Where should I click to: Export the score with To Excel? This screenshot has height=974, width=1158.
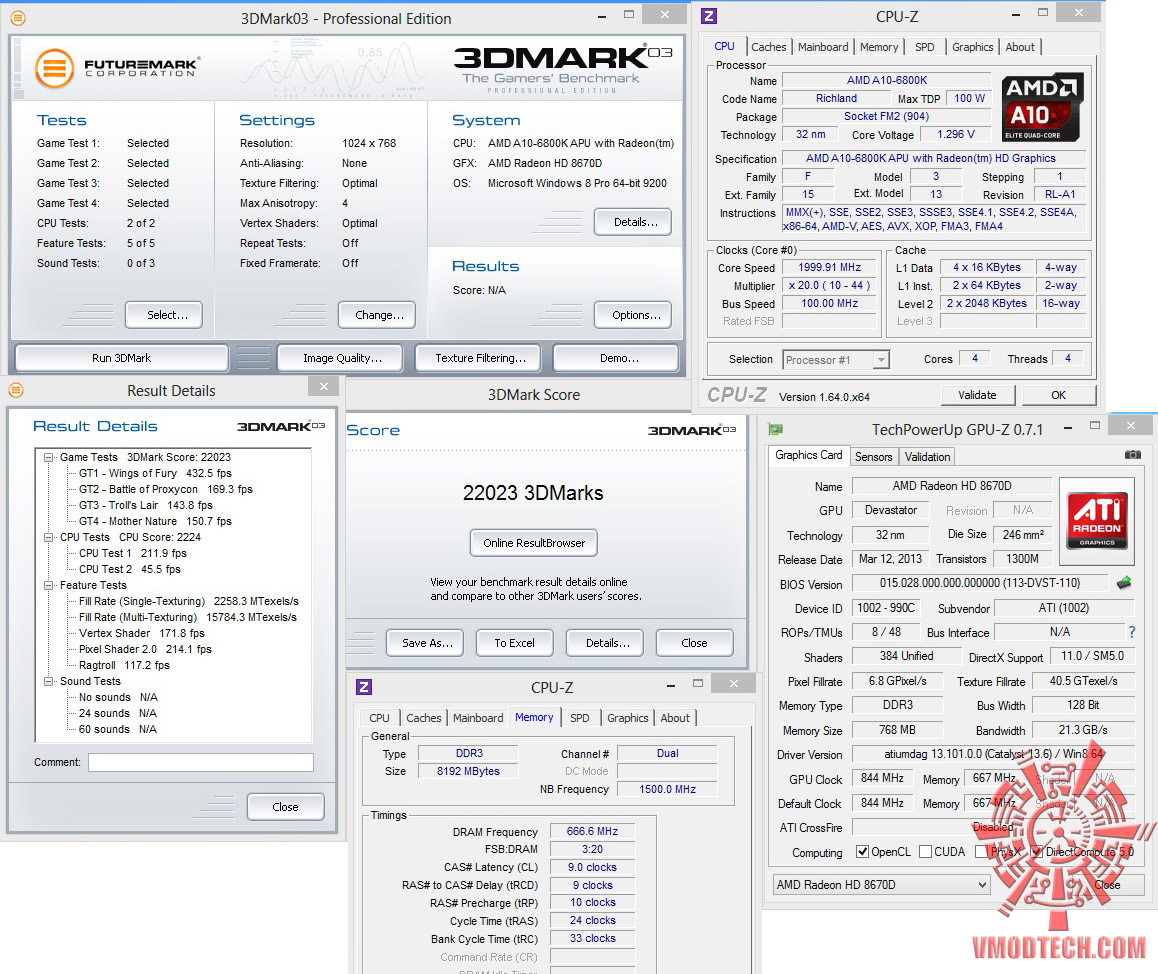515,642
